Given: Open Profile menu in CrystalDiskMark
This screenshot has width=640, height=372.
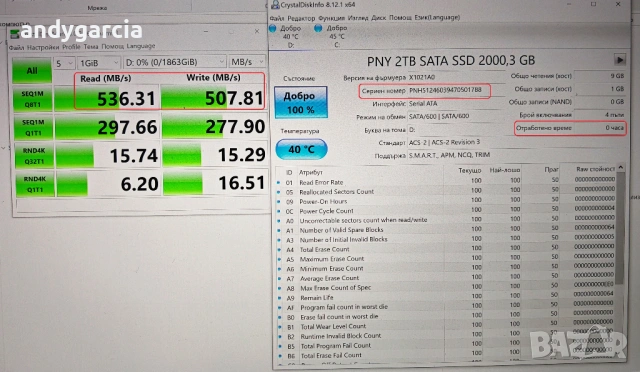Looking at the screenshot, I should (71, 47).
